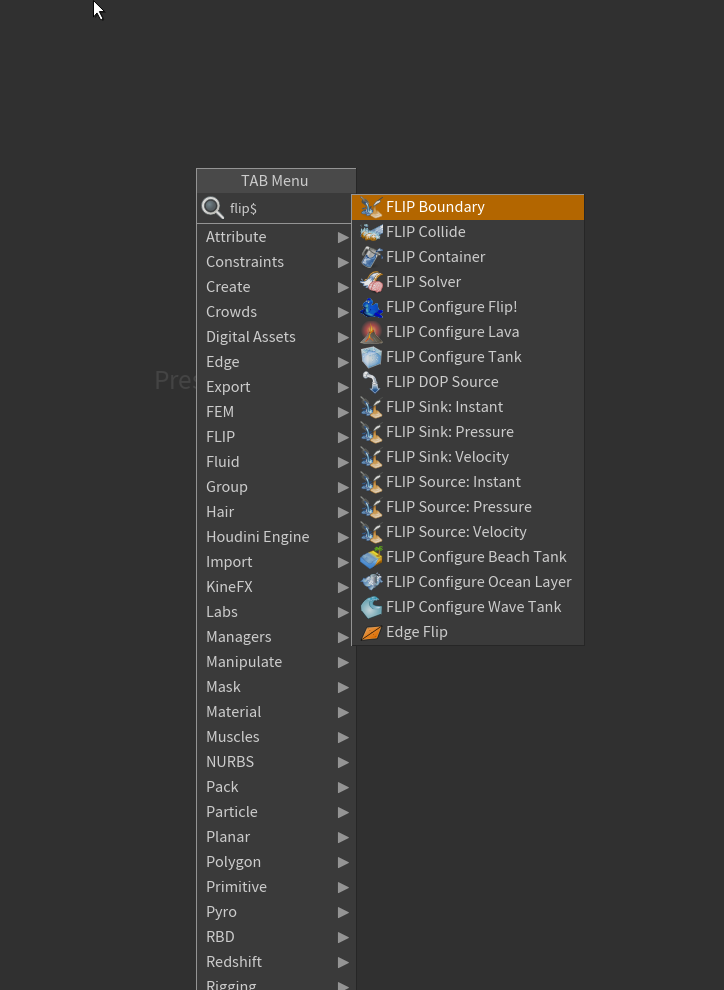Pick the FLIP Container text entry
The width and height of the screenshot is (724, 990).
[x=436, y=257]
